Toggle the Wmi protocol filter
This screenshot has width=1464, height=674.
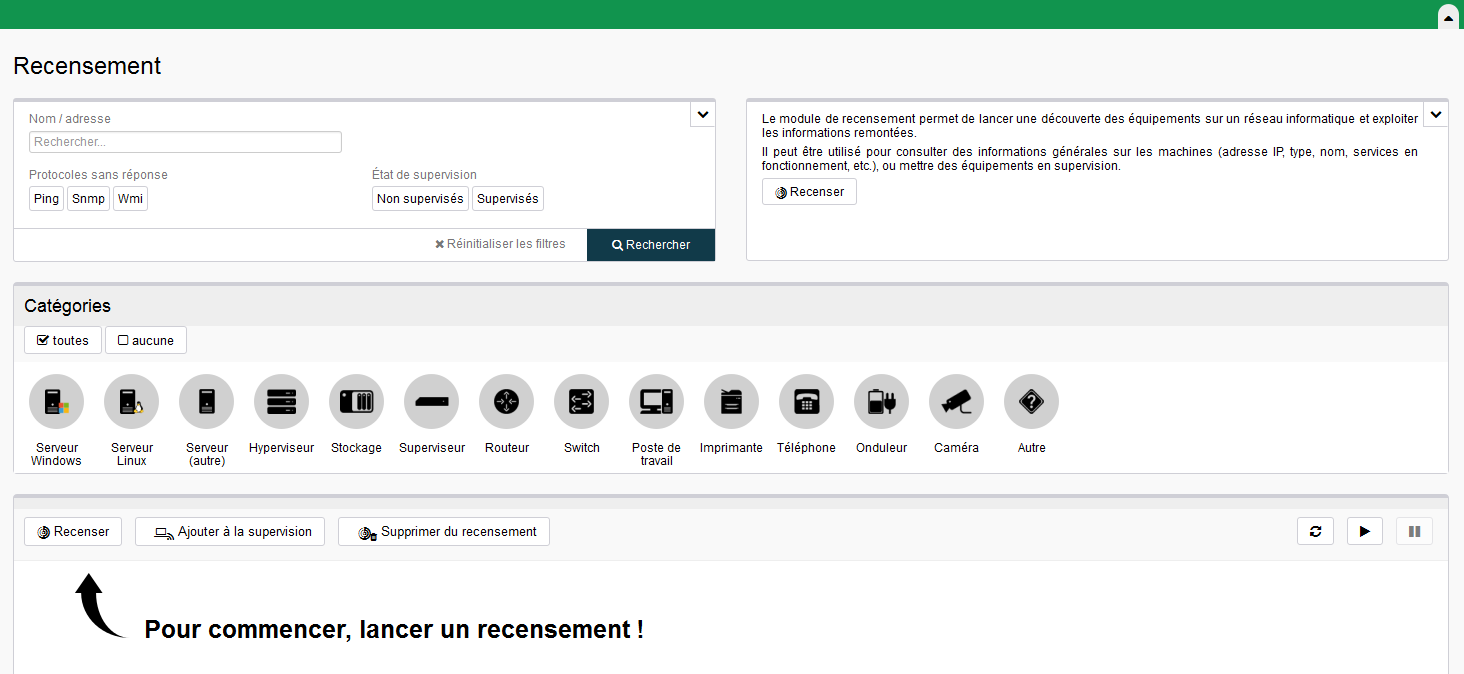130,198
